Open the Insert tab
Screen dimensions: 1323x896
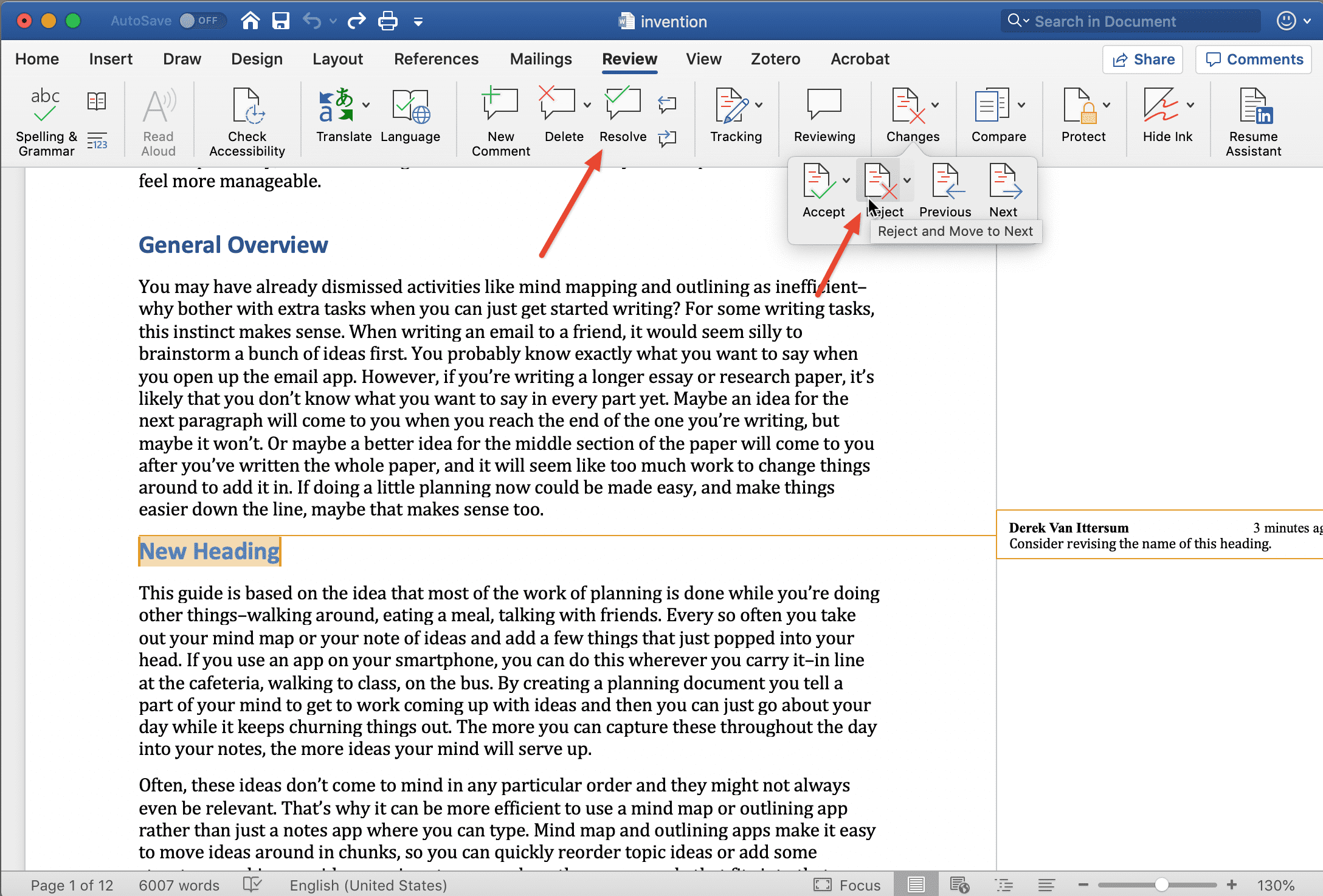(111, 59)
